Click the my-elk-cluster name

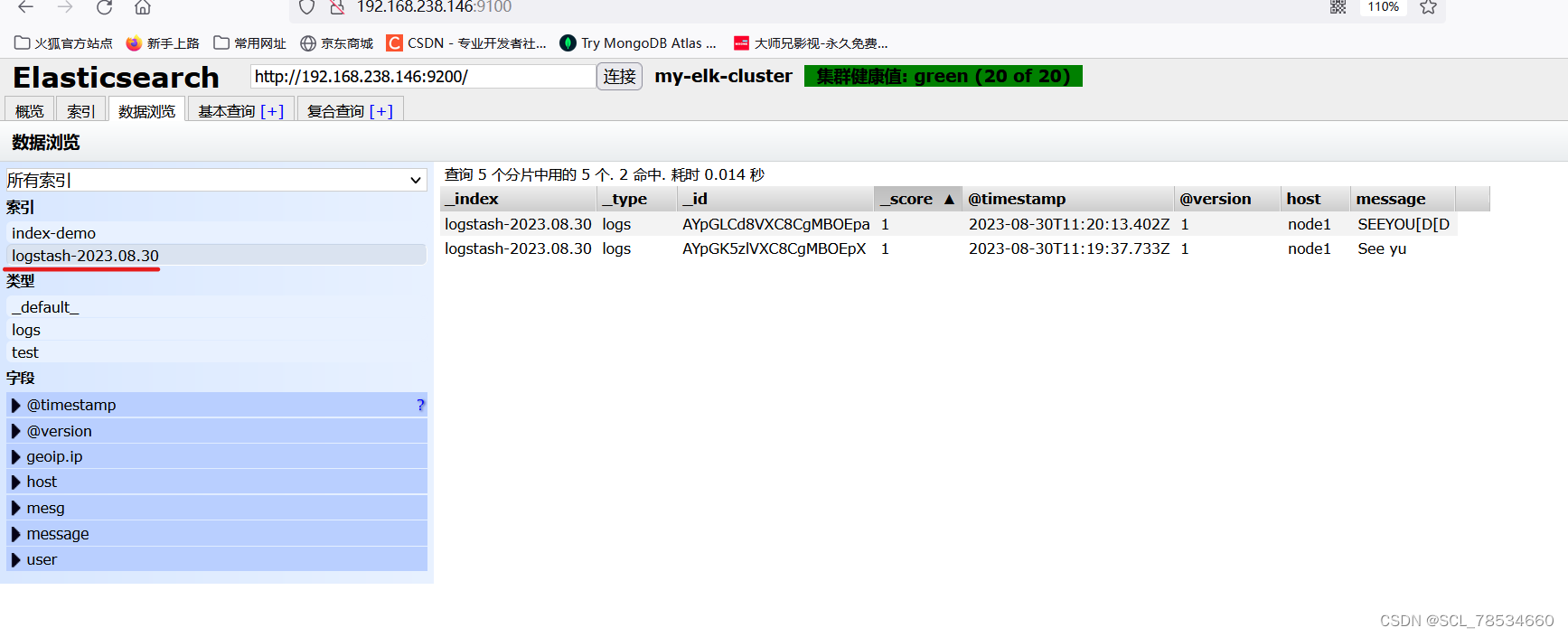724,76
